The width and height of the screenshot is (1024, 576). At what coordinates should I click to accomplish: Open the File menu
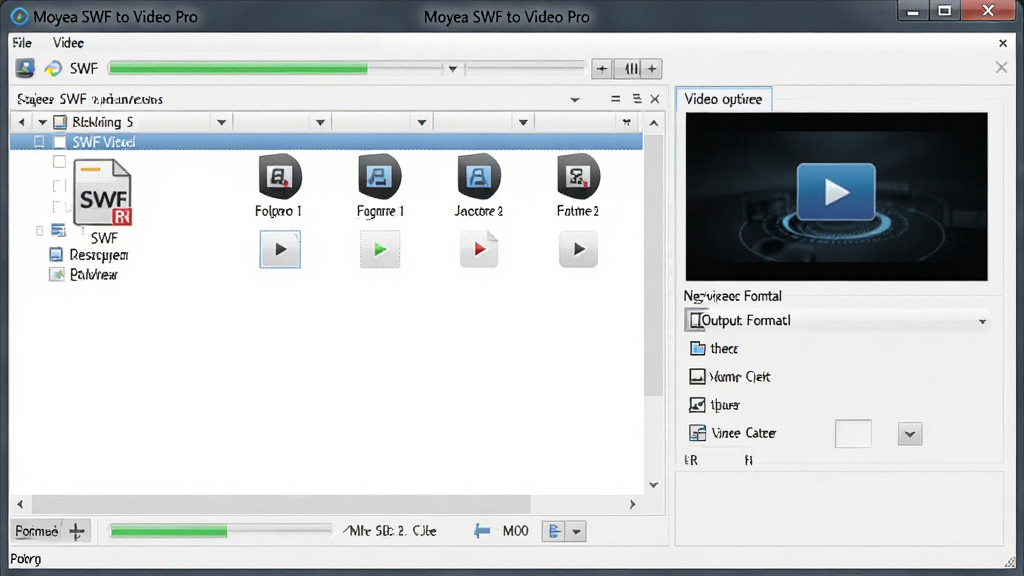[22, 43]
